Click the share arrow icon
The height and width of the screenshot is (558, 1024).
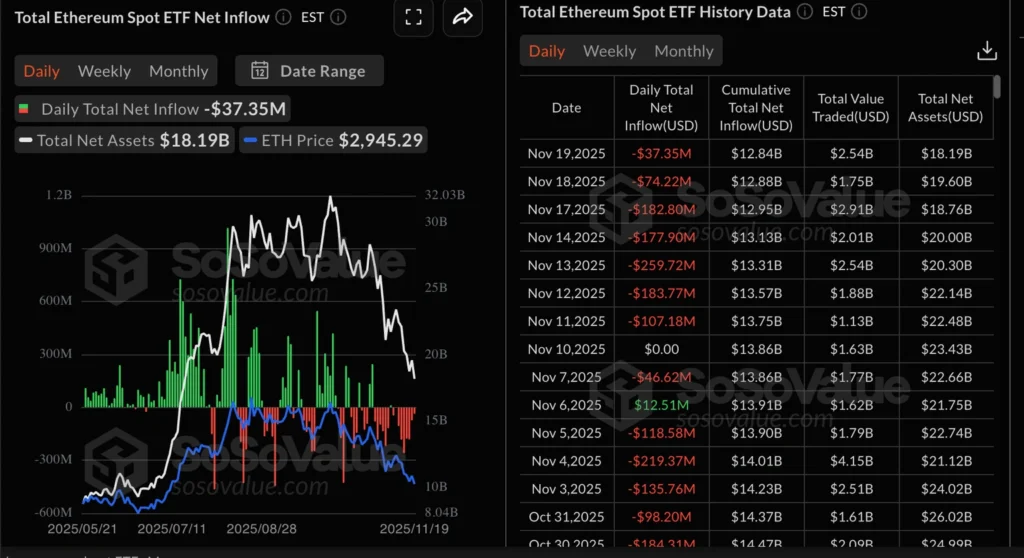(462, 17)
